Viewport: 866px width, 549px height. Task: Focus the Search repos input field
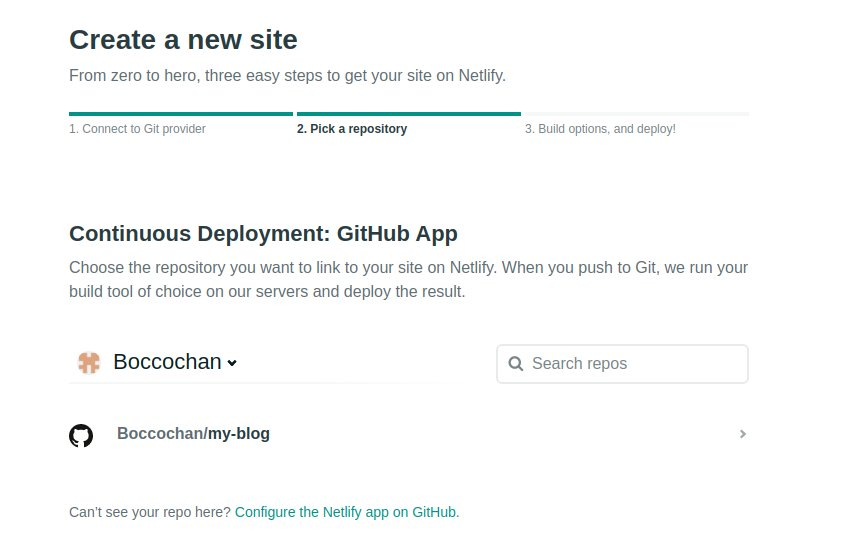tap(622, 364)
